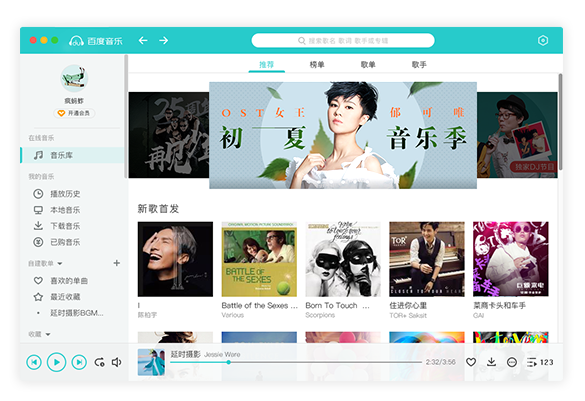This screenshot has height=401, width=585.
Task: Open Born To Touch album cover
Action: pos(343,259)
